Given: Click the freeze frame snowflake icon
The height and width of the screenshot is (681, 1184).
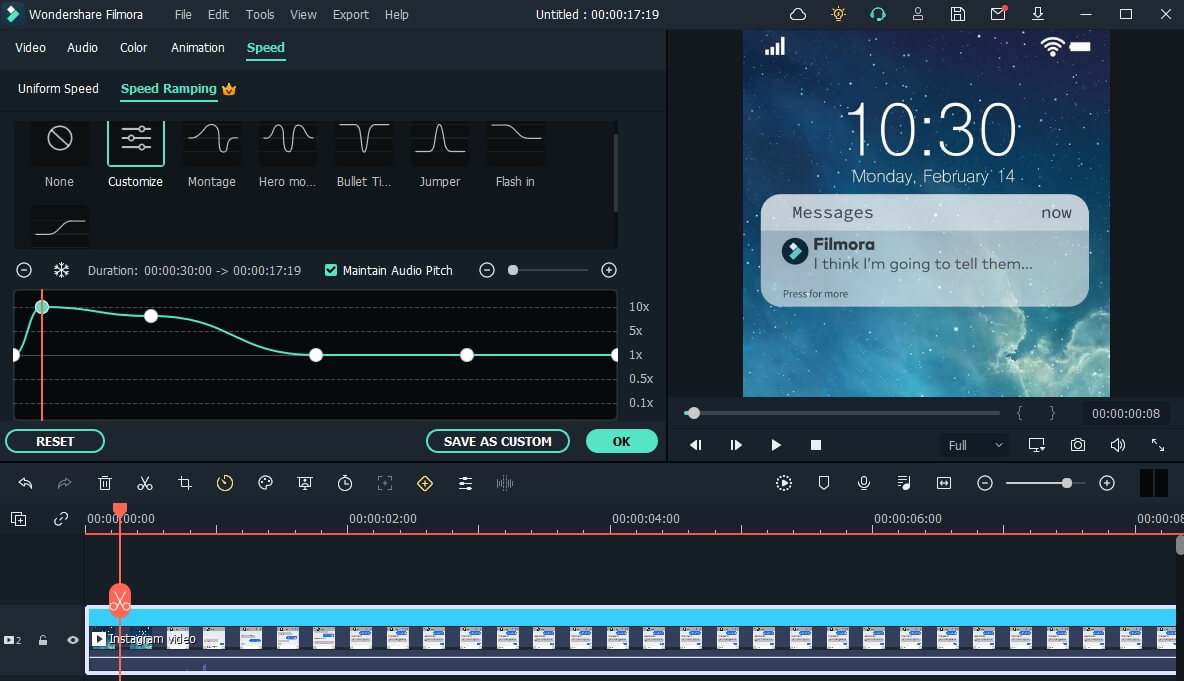Looking at the screenshot, I should [61, 270].
